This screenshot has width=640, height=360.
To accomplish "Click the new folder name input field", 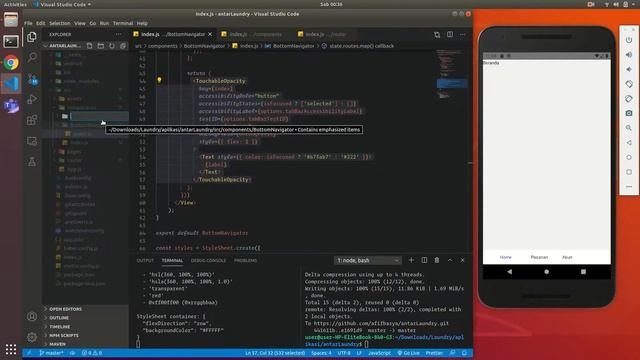I will pyautogui.click(x=99, y=116).
